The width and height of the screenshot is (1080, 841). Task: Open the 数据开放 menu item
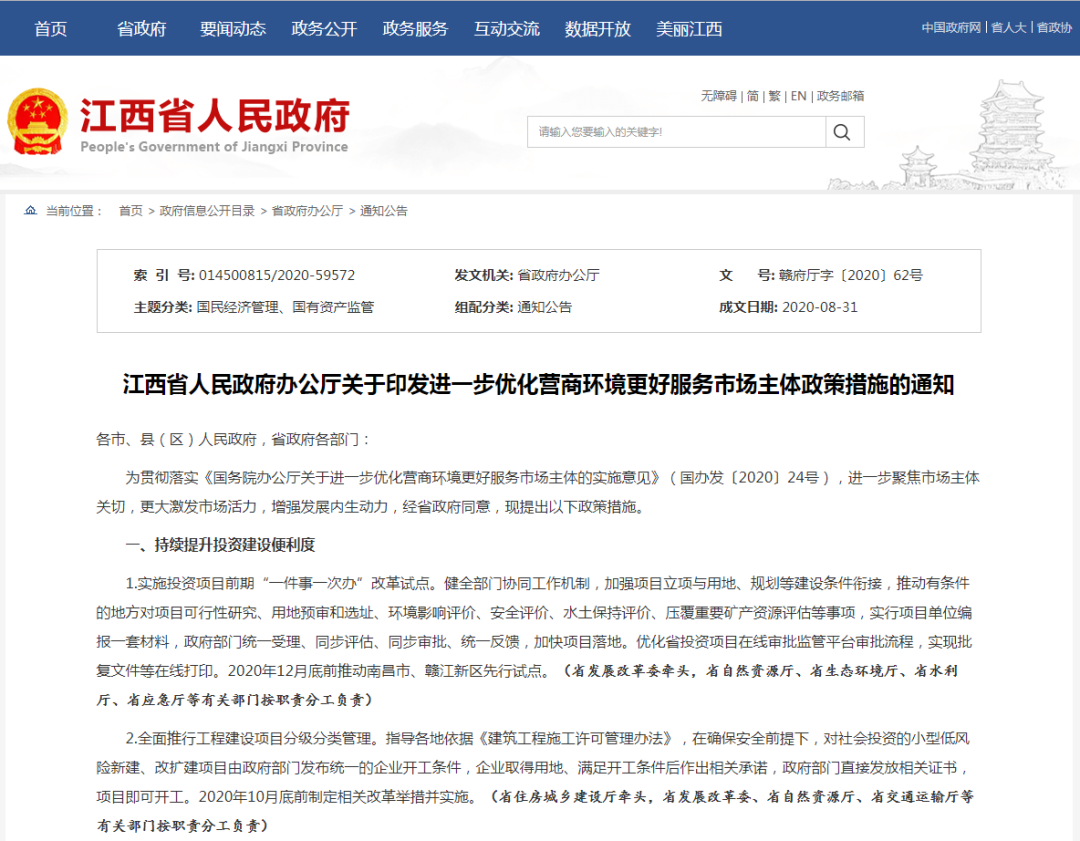click(597, 28)
